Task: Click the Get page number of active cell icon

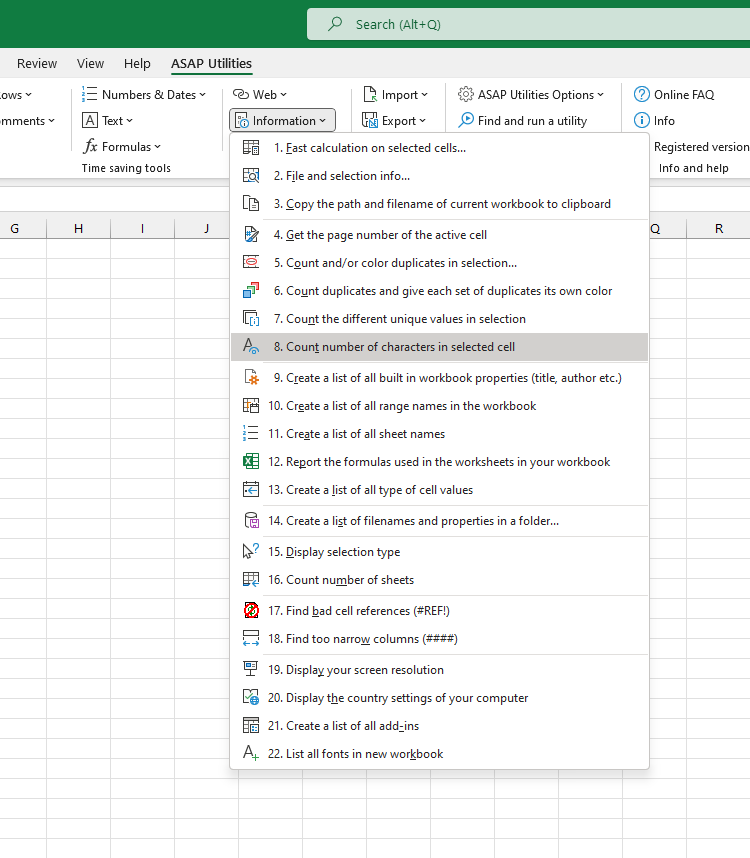Action: (251, 235)
